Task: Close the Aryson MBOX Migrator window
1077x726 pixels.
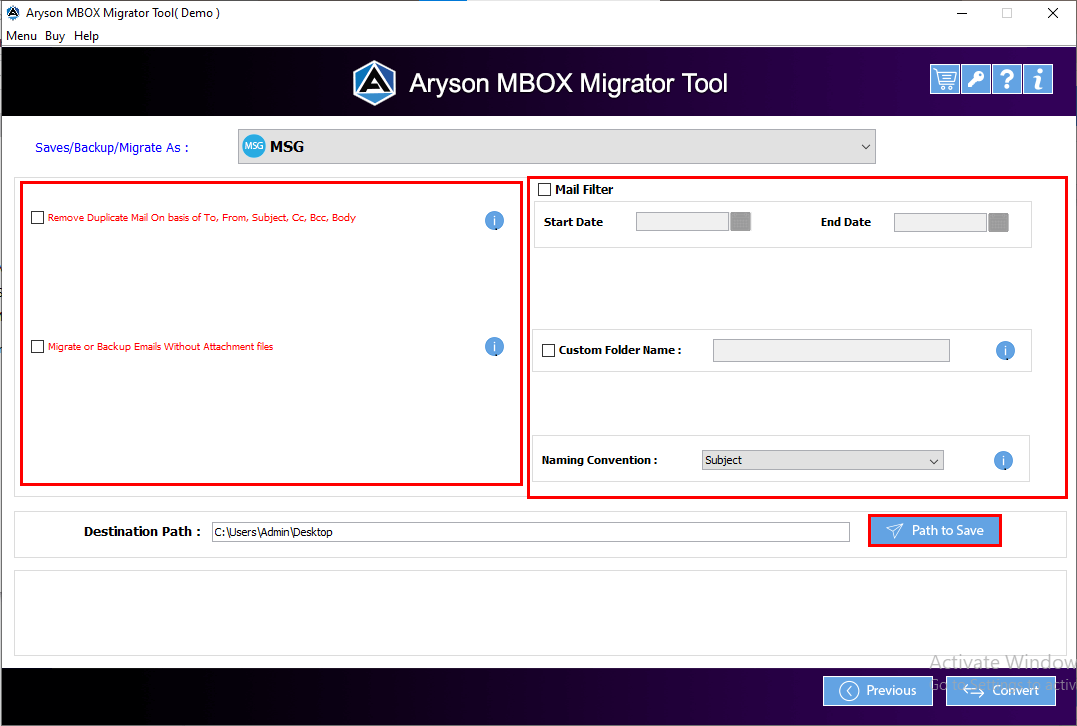Action: click(x=1052, y=13)
